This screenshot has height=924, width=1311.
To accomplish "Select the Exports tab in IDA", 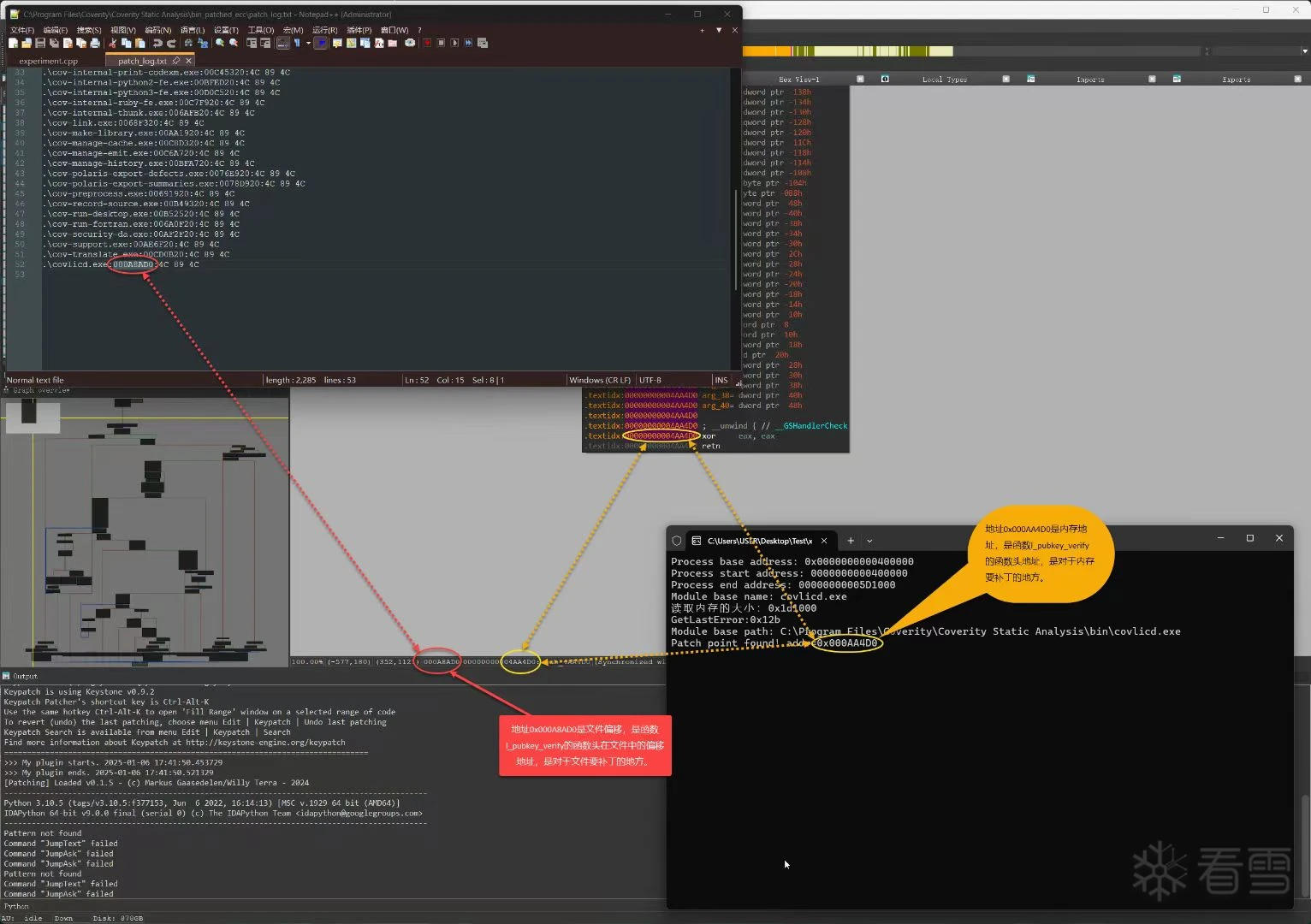I will click(x=1236, y=79).
